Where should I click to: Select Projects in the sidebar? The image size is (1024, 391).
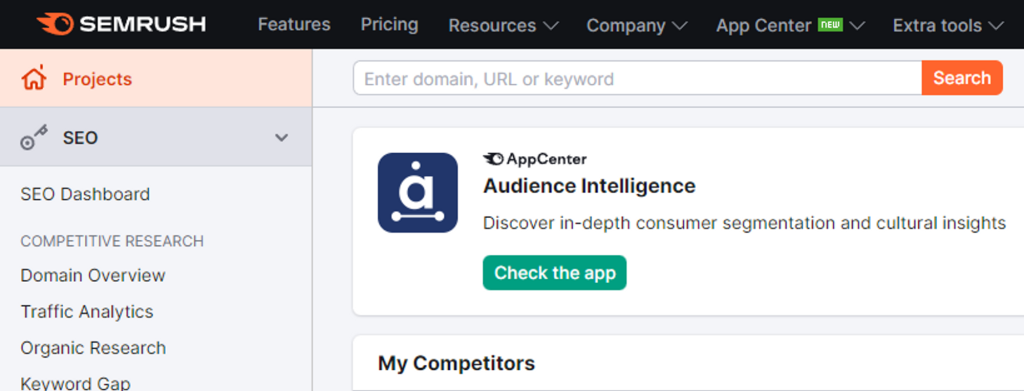pos(156,78)
